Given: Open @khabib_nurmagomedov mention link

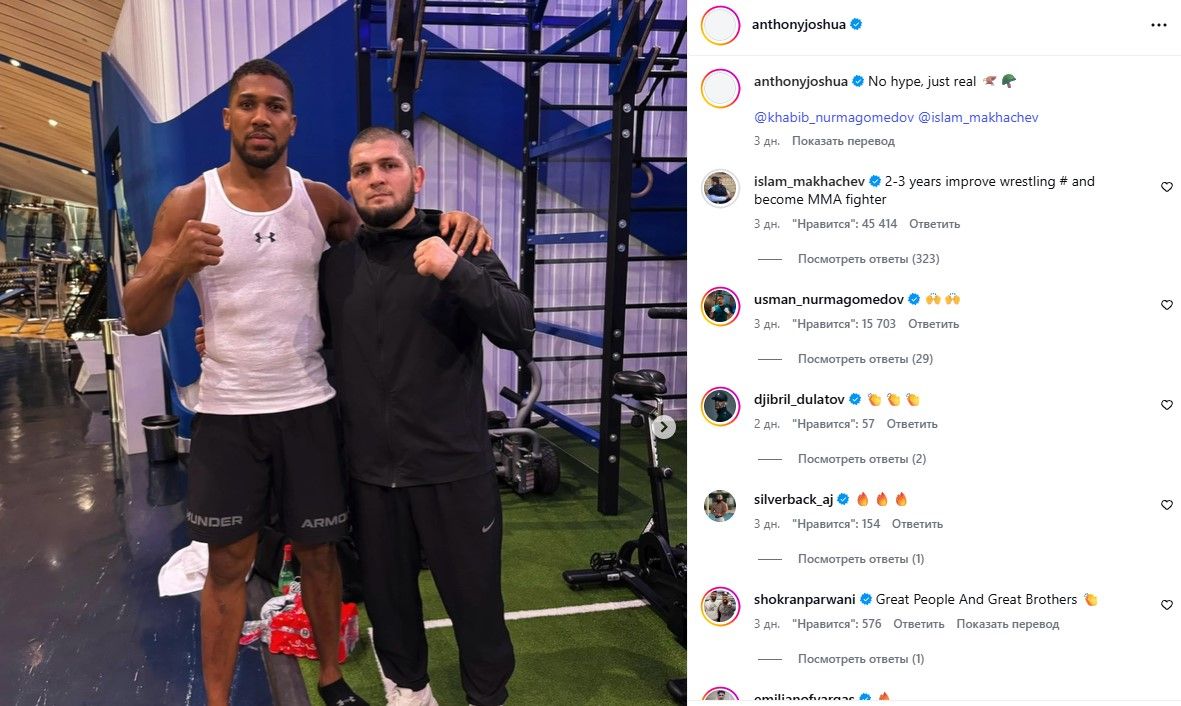Looking at the screenshot, I should click(834, 118).
